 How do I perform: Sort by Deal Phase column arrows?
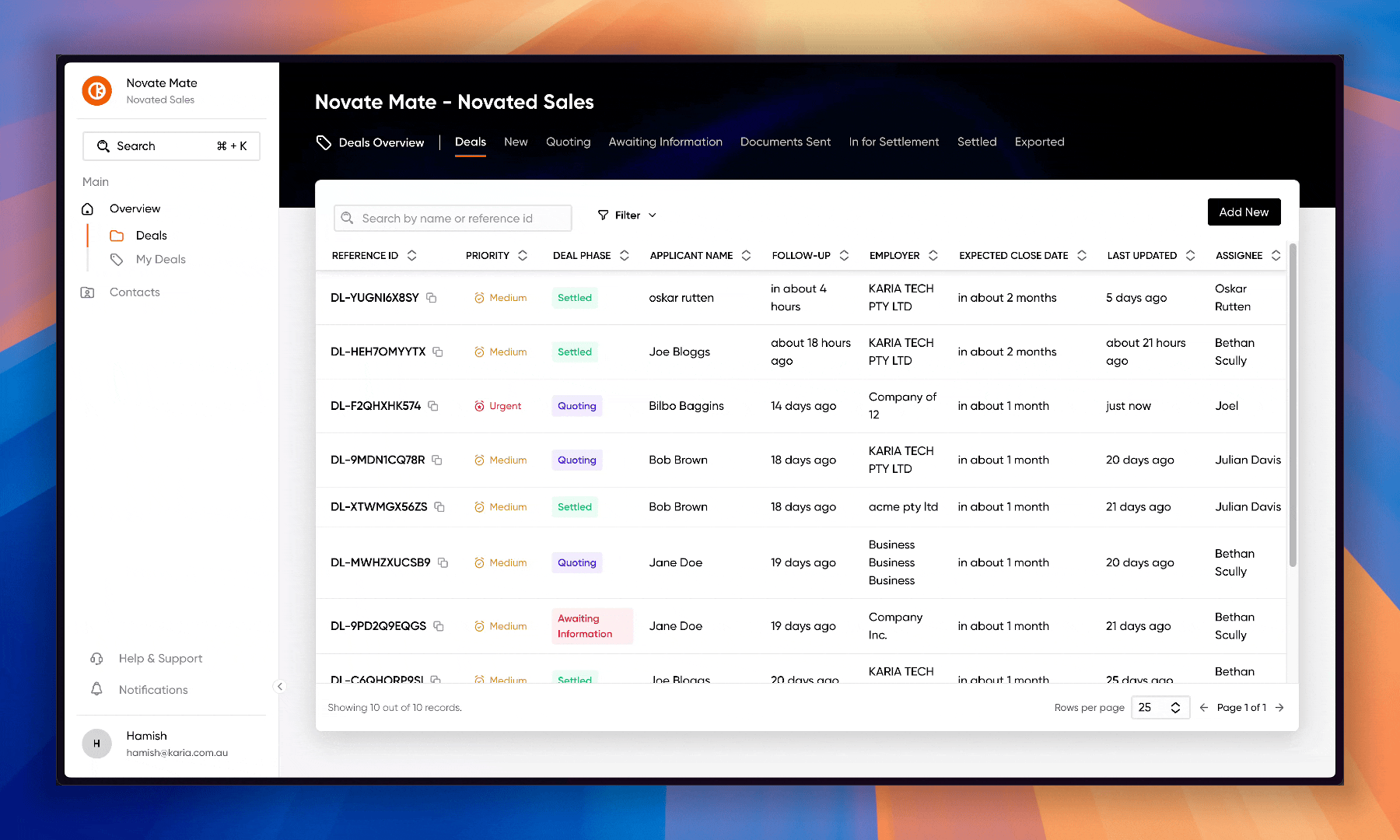624,255
